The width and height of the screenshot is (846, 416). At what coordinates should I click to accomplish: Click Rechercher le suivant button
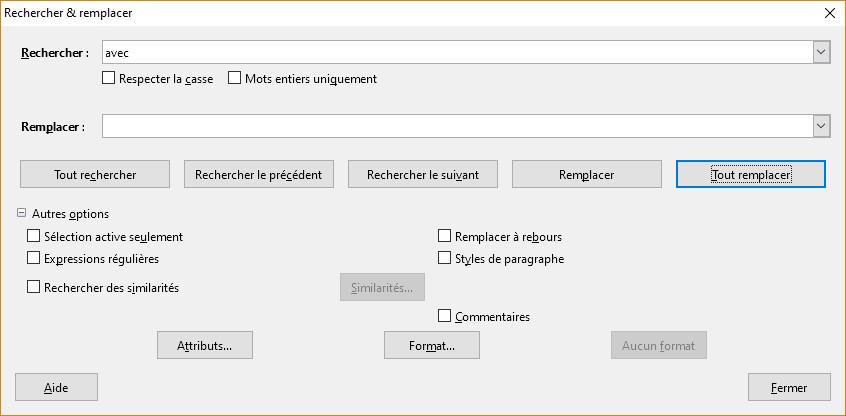tap(423, 174)
